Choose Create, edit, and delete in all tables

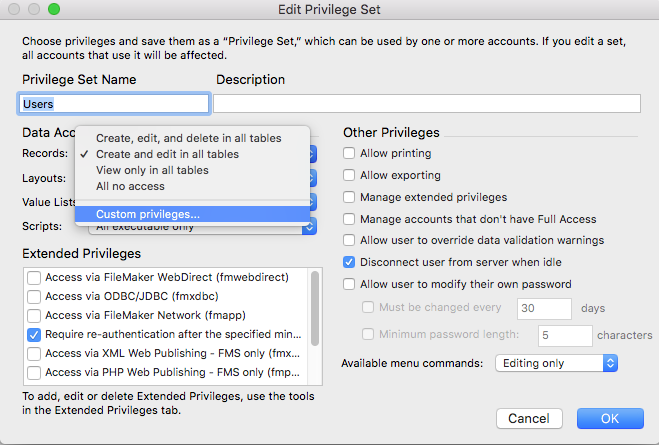click(188, 138)
